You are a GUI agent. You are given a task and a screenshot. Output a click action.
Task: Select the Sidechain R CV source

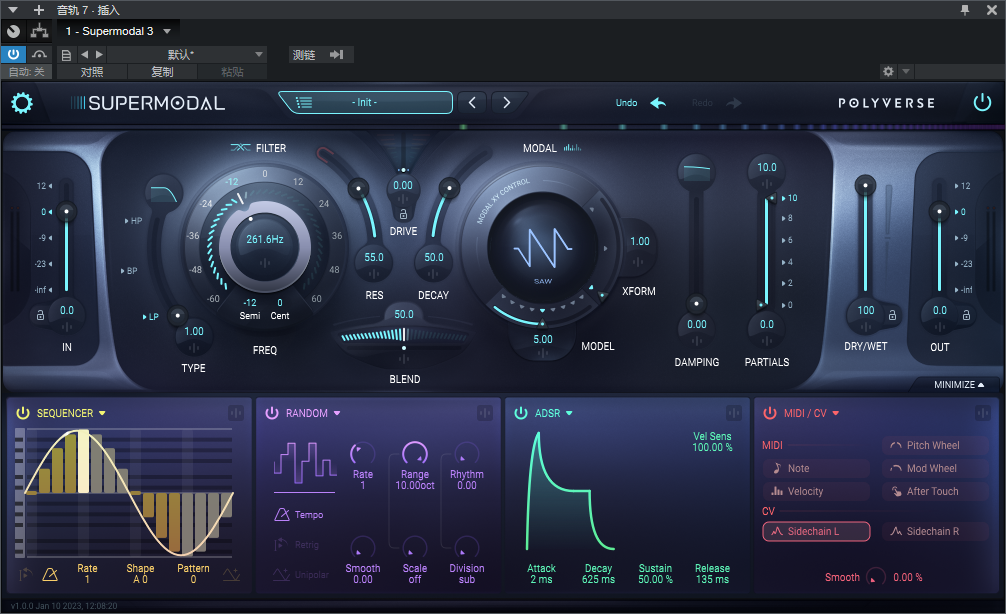[x=935, y=531]
